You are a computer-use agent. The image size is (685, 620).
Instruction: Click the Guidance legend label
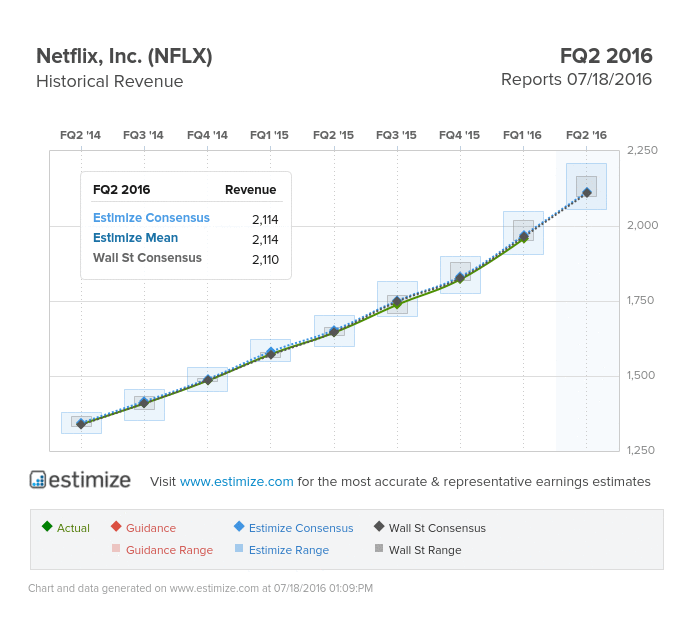point(151,528)
